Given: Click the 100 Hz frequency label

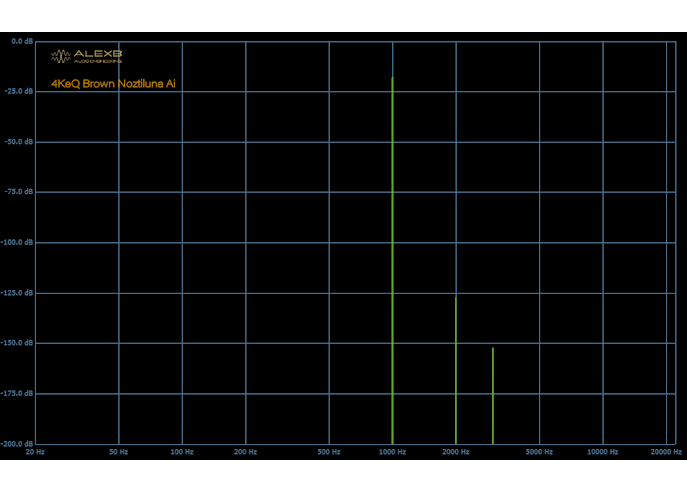Looking at the screenshot, I should pos(182,452).
